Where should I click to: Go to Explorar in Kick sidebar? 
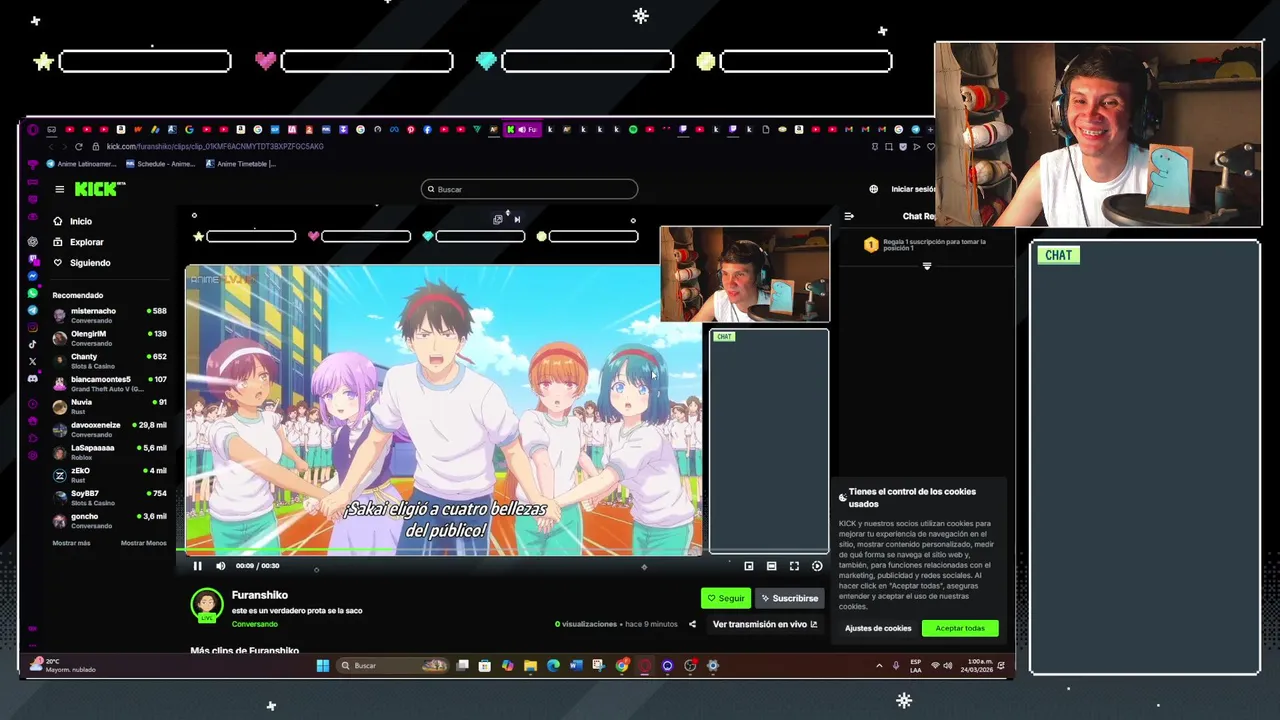[x=78, y=242]
